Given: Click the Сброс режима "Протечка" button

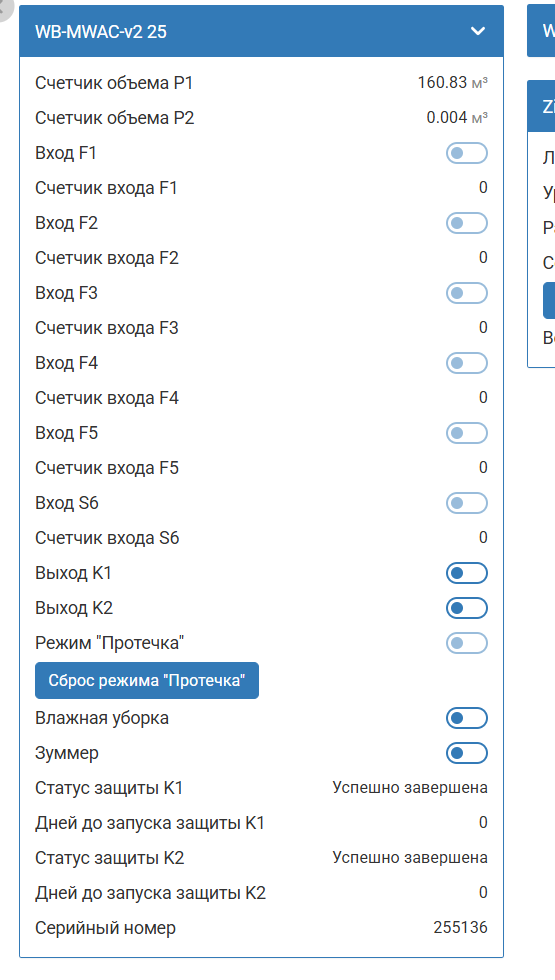Looking at the screenshot, I should [x=147, y=681].
